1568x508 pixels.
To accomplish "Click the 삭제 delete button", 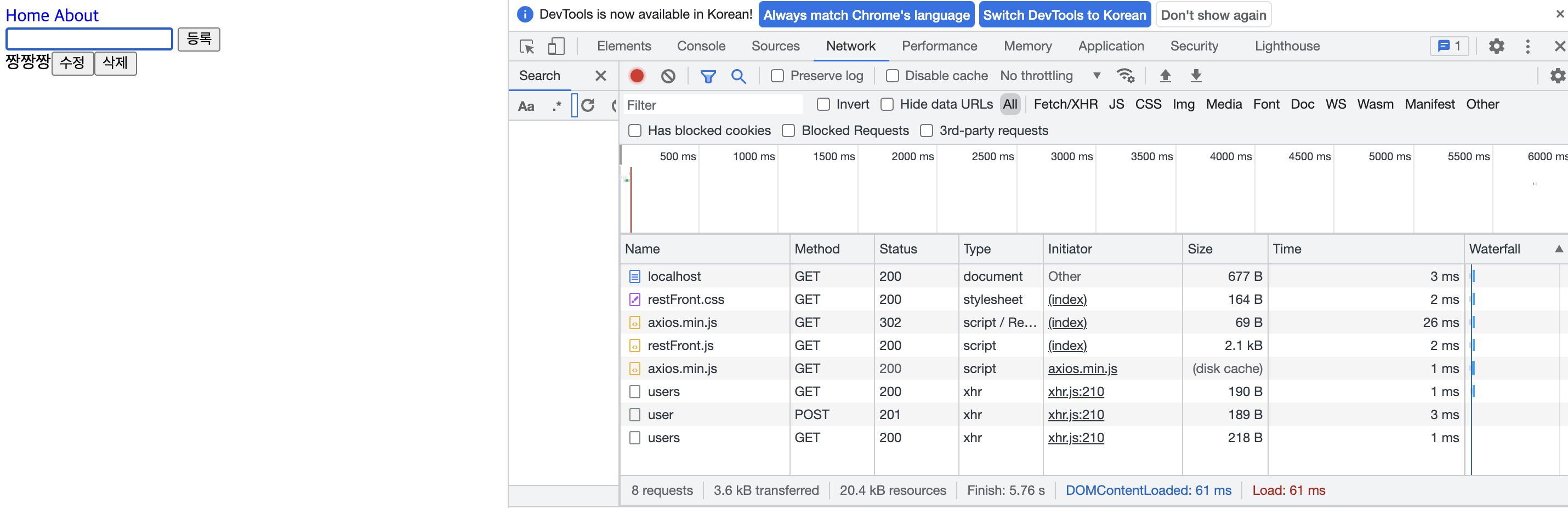I will click(x=115, y=63).
